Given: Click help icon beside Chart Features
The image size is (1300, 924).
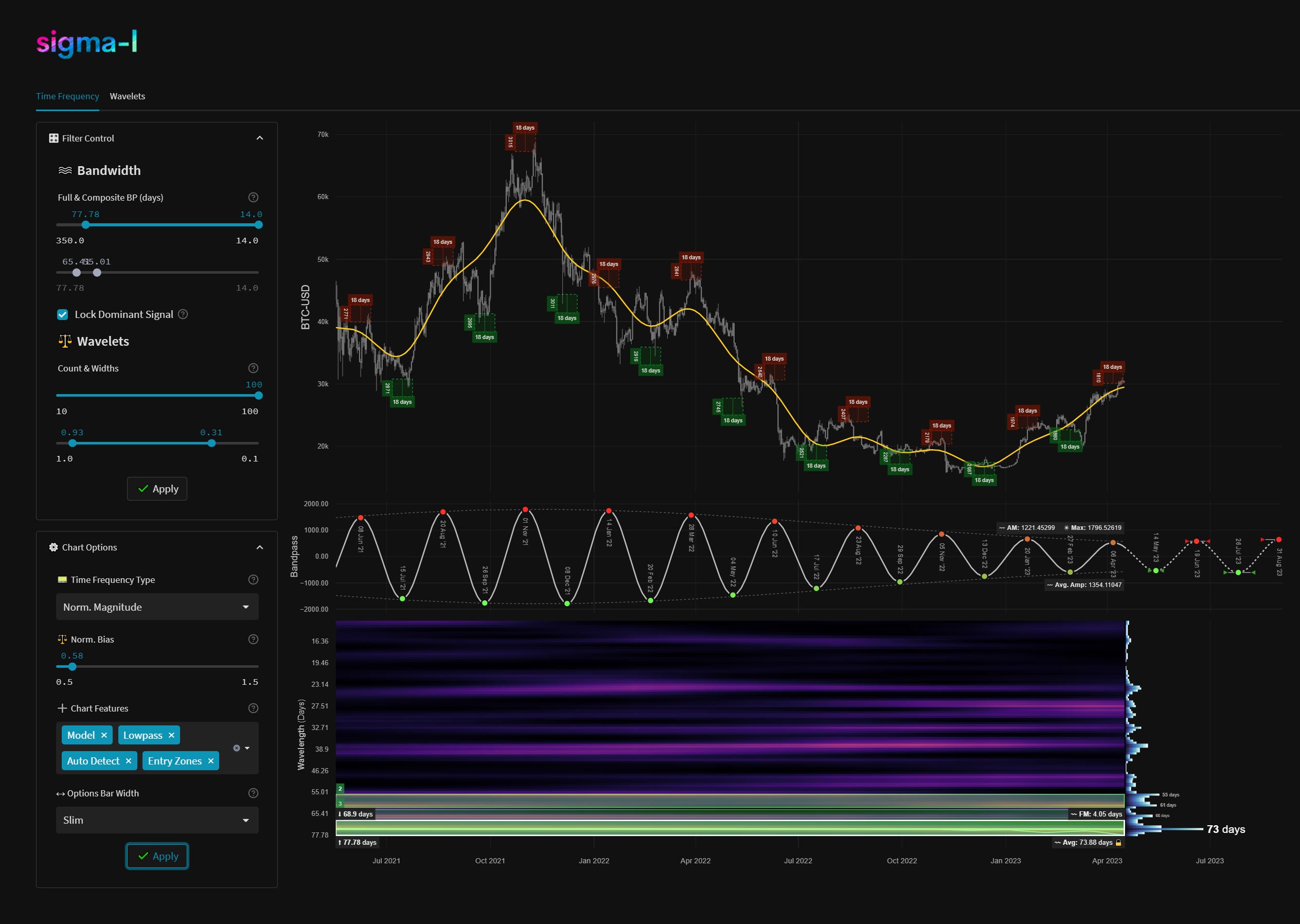Looking at the screenshot, I should click(253, 708).
